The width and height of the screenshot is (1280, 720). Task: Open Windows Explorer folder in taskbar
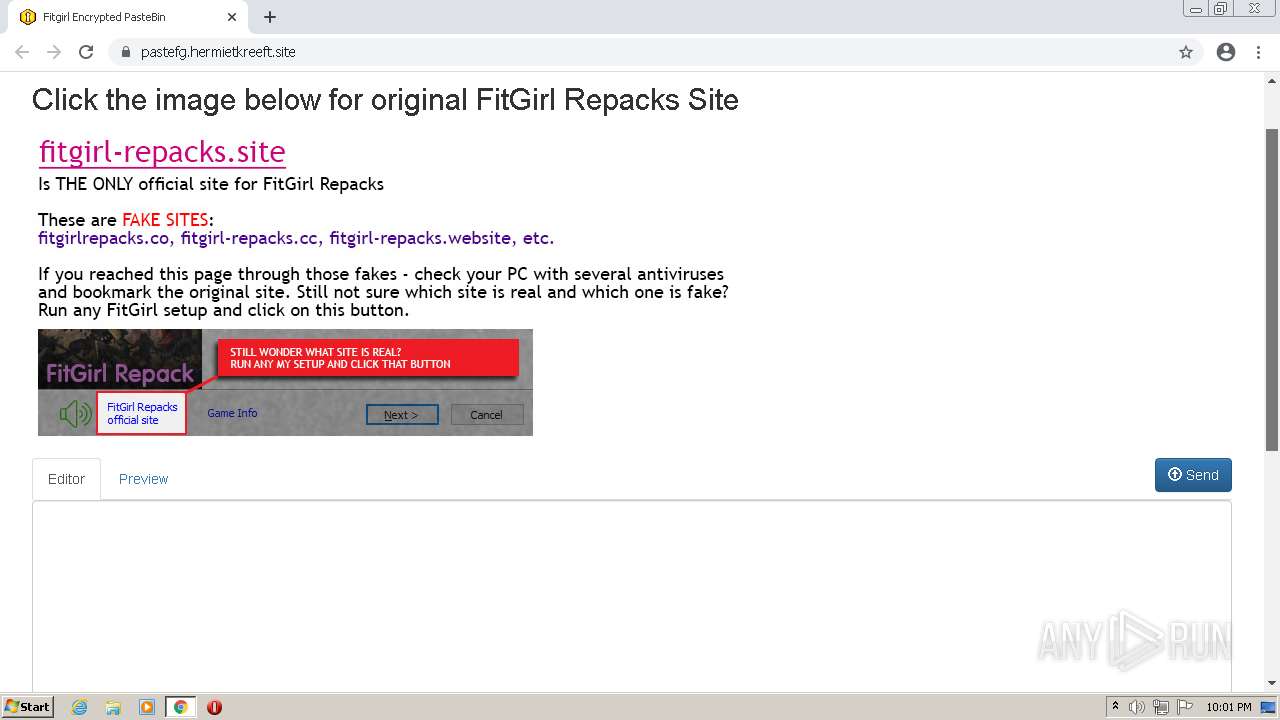(113, 707)
